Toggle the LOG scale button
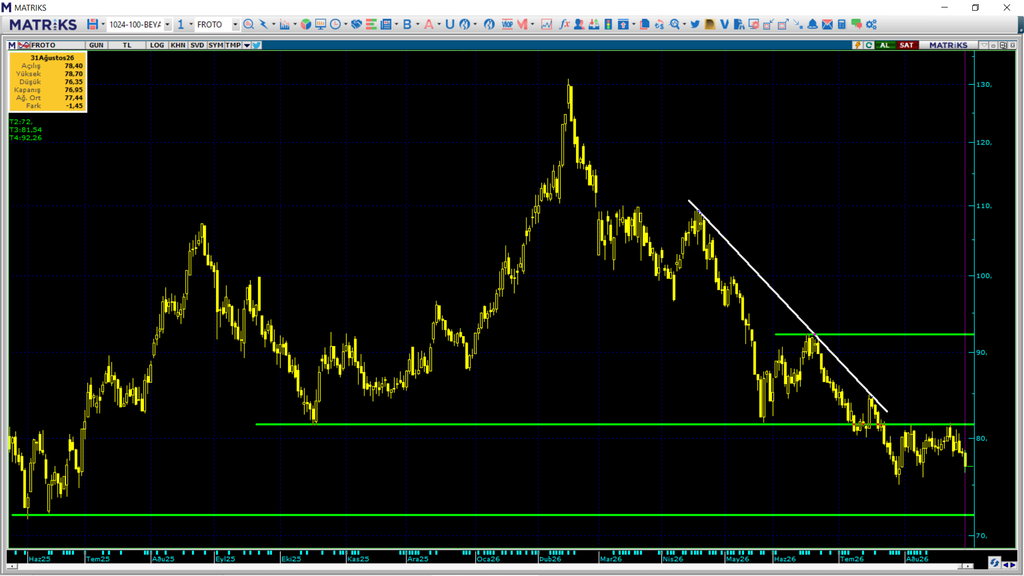1024x576 pixels. click(x=157, y=45)
